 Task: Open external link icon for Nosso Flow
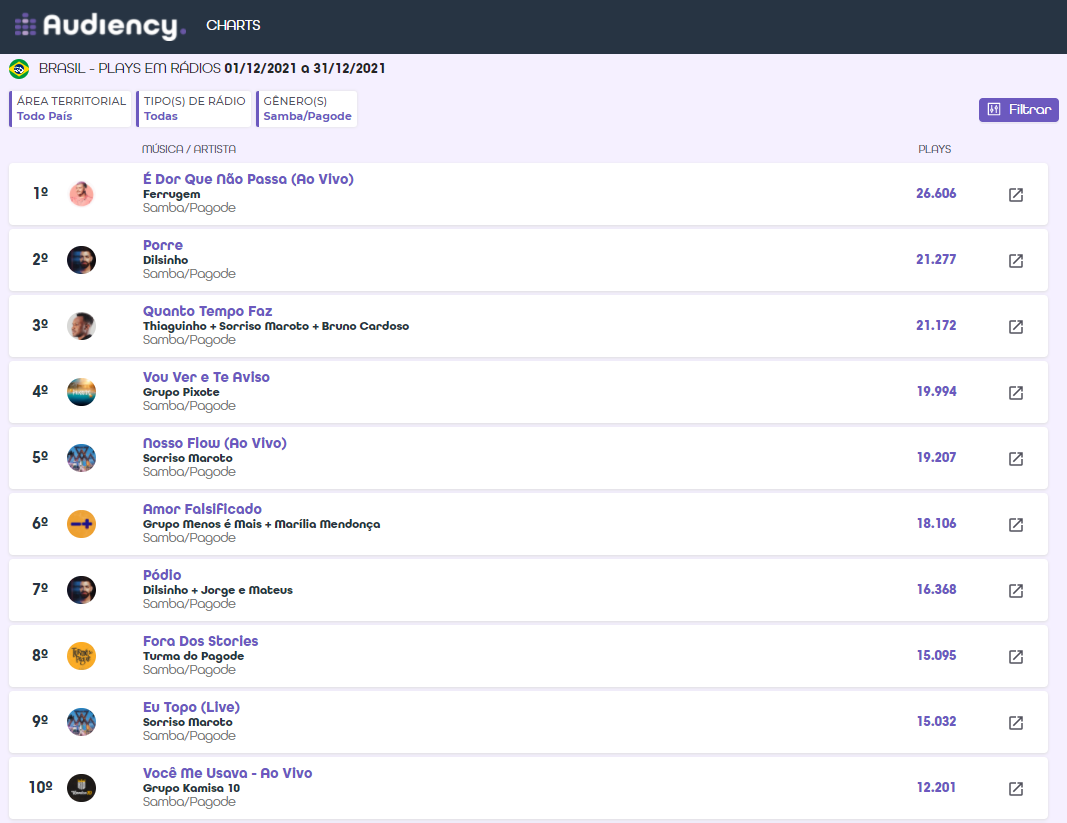1015,459
